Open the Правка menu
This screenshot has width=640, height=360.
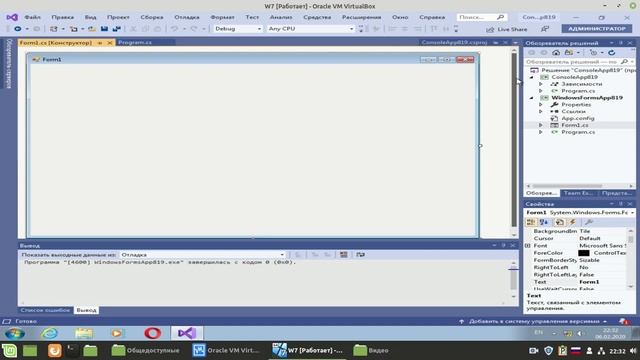point(62,17)
